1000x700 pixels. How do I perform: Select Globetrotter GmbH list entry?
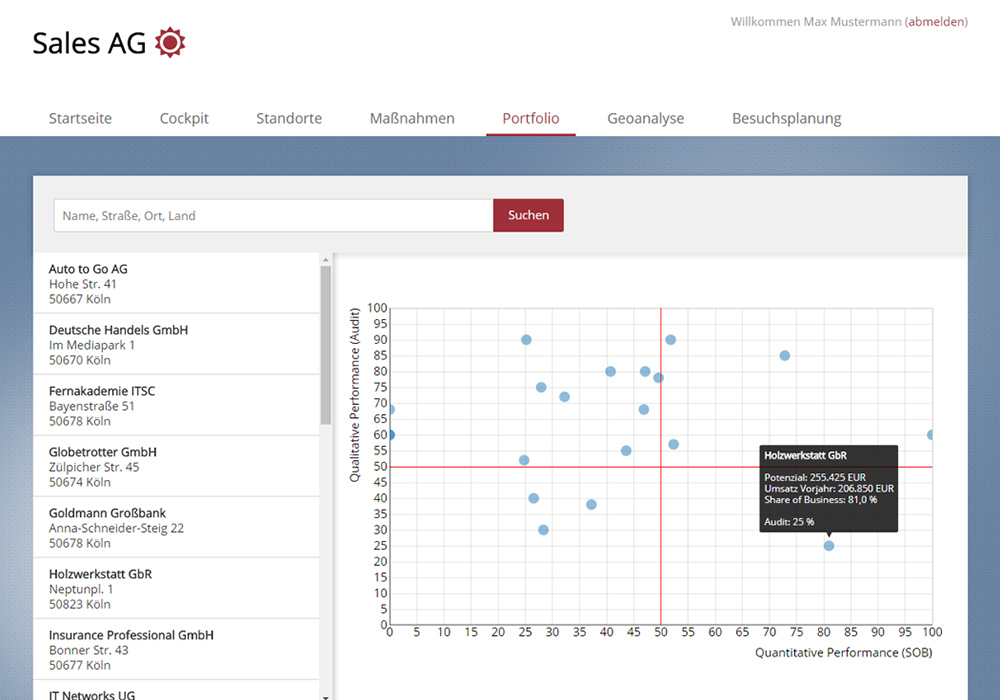pos(176,467)
